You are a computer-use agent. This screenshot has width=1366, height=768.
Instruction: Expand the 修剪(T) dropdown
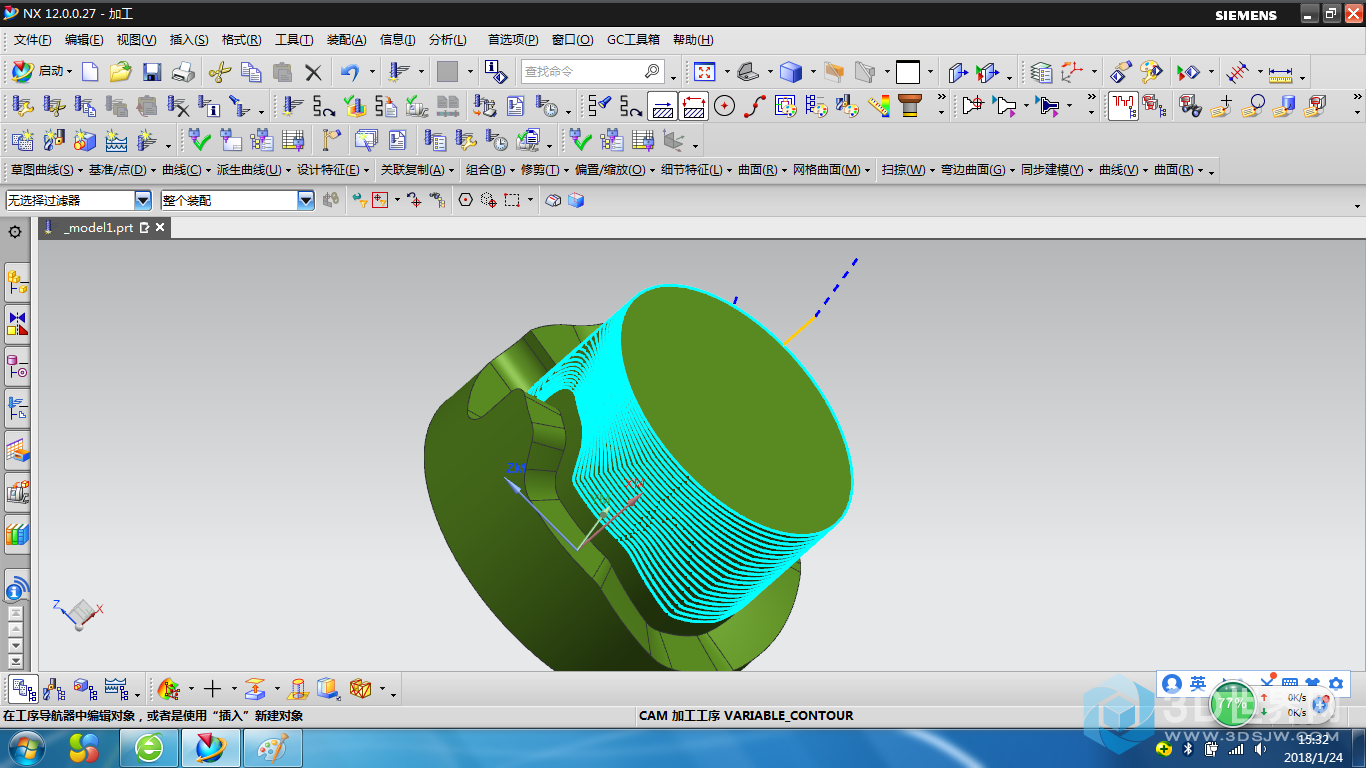(567, 171)
